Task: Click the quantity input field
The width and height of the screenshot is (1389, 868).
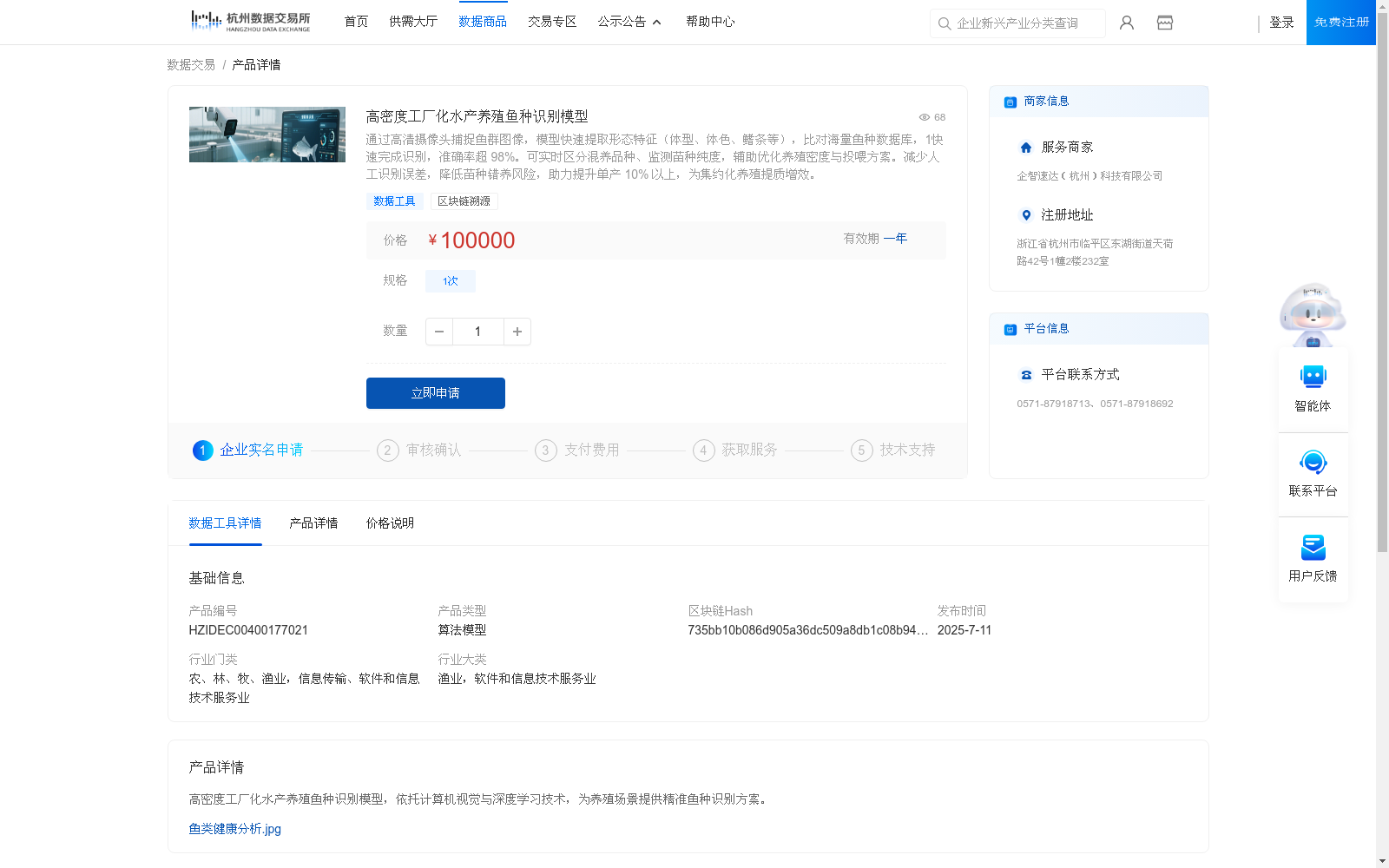Action: click(477, 332)
